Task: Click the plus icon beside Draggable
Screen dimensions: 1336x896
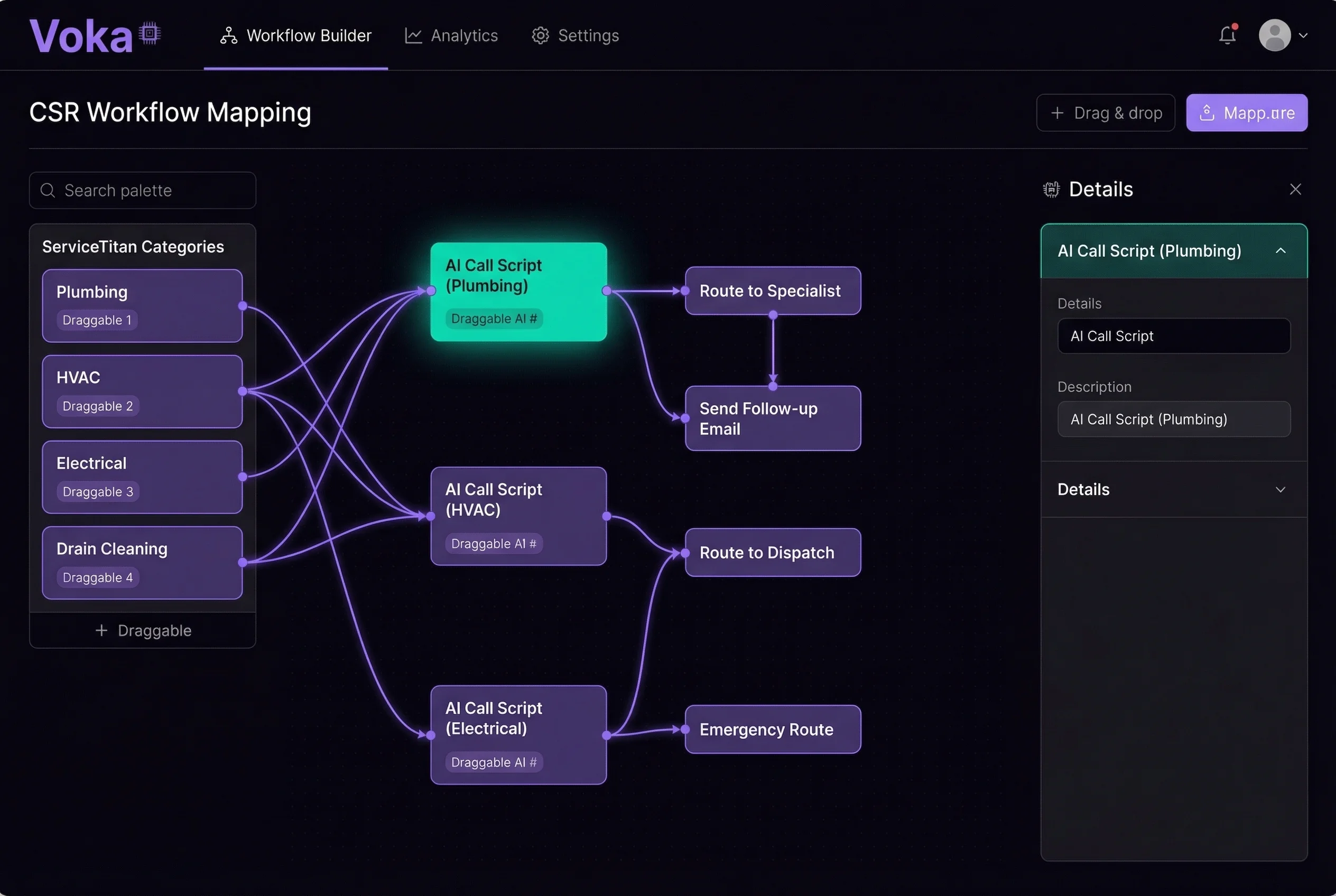Action: [101, 630]
